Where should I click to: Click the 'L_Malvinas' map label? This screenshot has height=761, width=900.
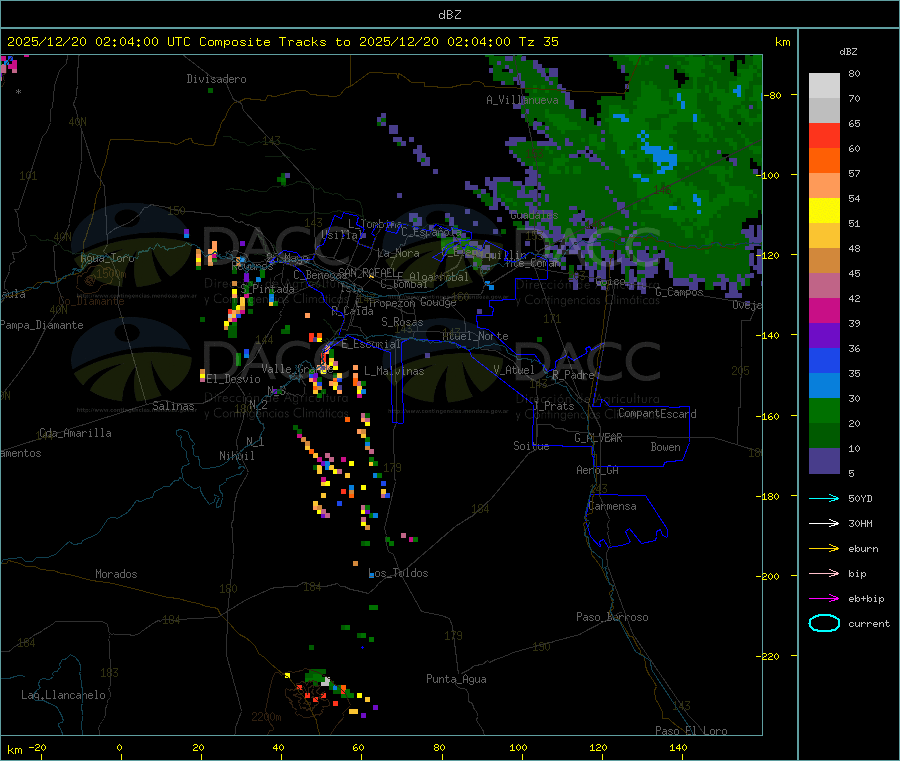(394, 371)
